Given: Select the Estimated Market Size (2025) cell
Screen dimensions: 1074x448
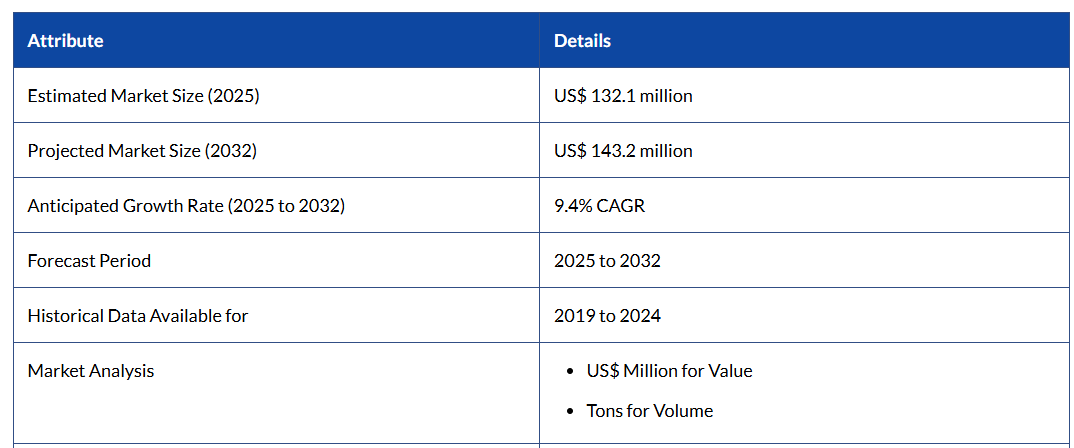Looking at the screenshot, I should 144,96.
